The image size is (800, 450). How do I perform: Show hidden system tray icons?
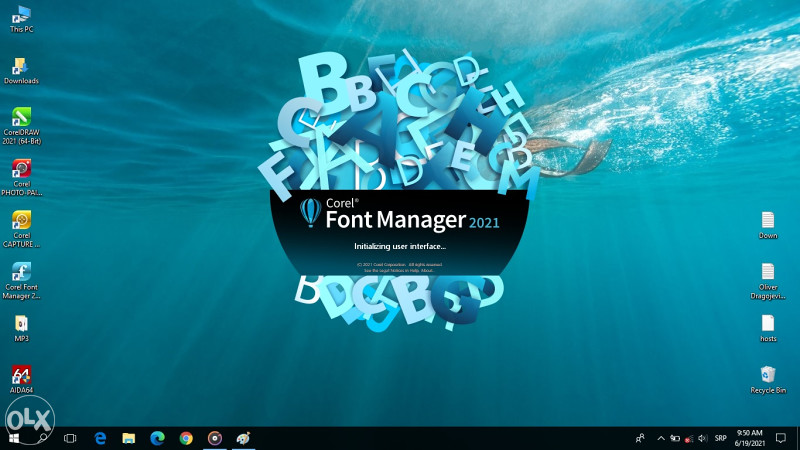661,438
